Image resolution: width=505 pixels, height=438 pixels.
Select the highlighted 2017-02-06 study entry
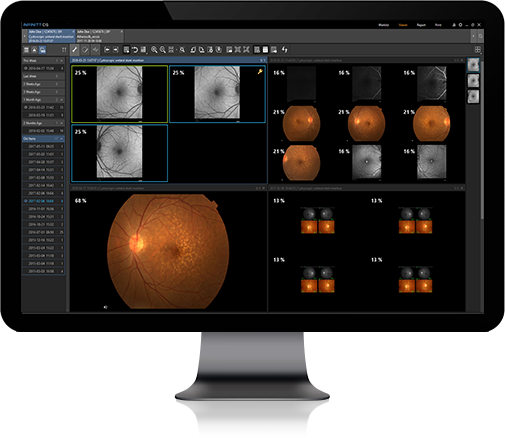(x=43, y=201)
